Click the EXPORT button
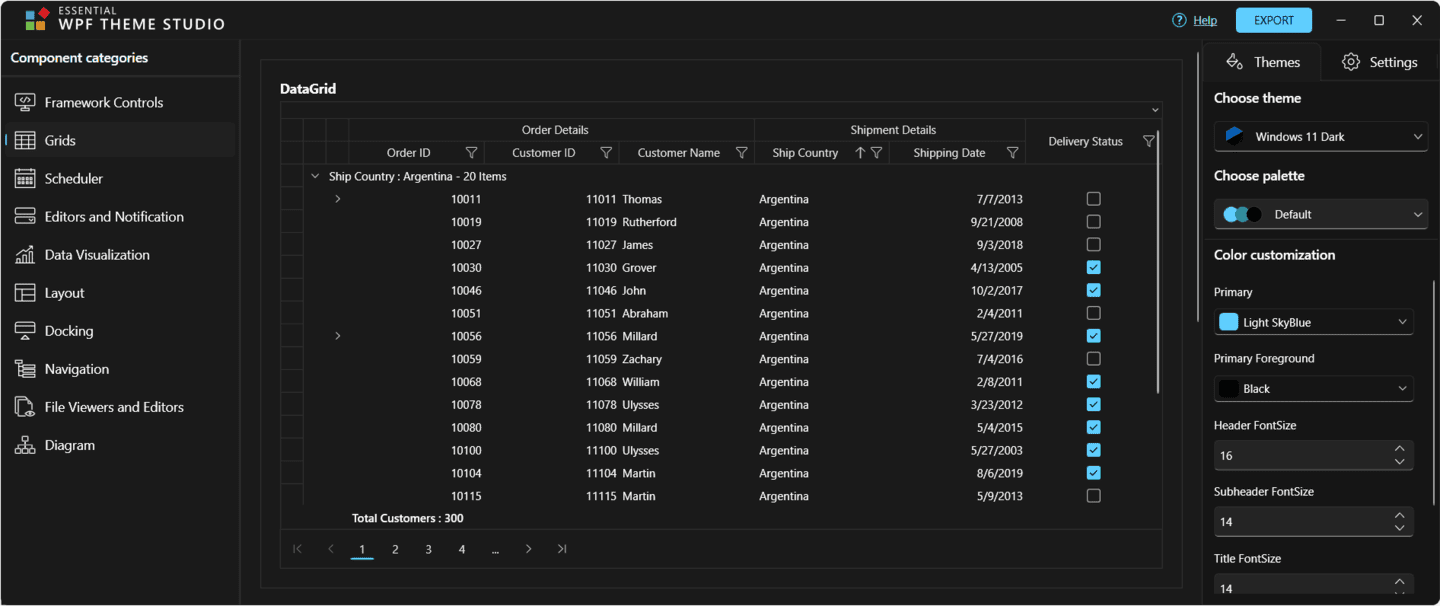 pyautogui.click(x=1273, y=19)
